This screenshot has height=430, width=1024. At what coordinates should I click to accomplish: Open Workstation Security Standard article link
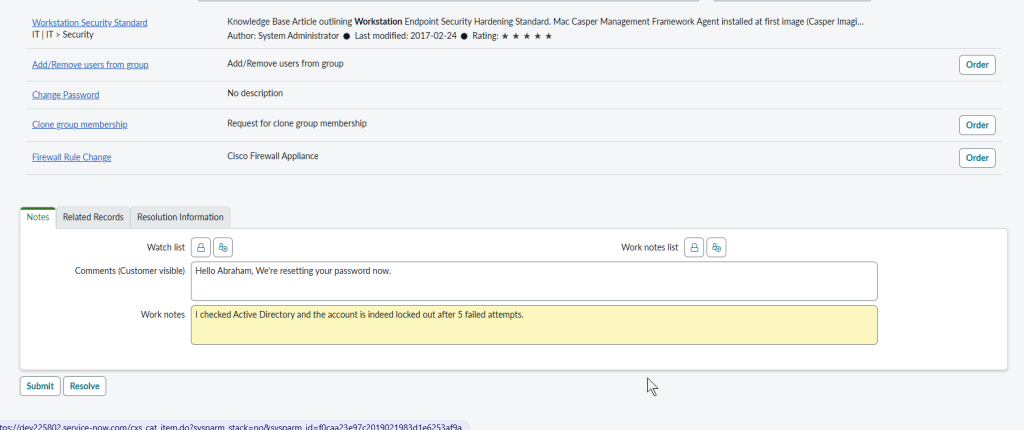[89, 22]
